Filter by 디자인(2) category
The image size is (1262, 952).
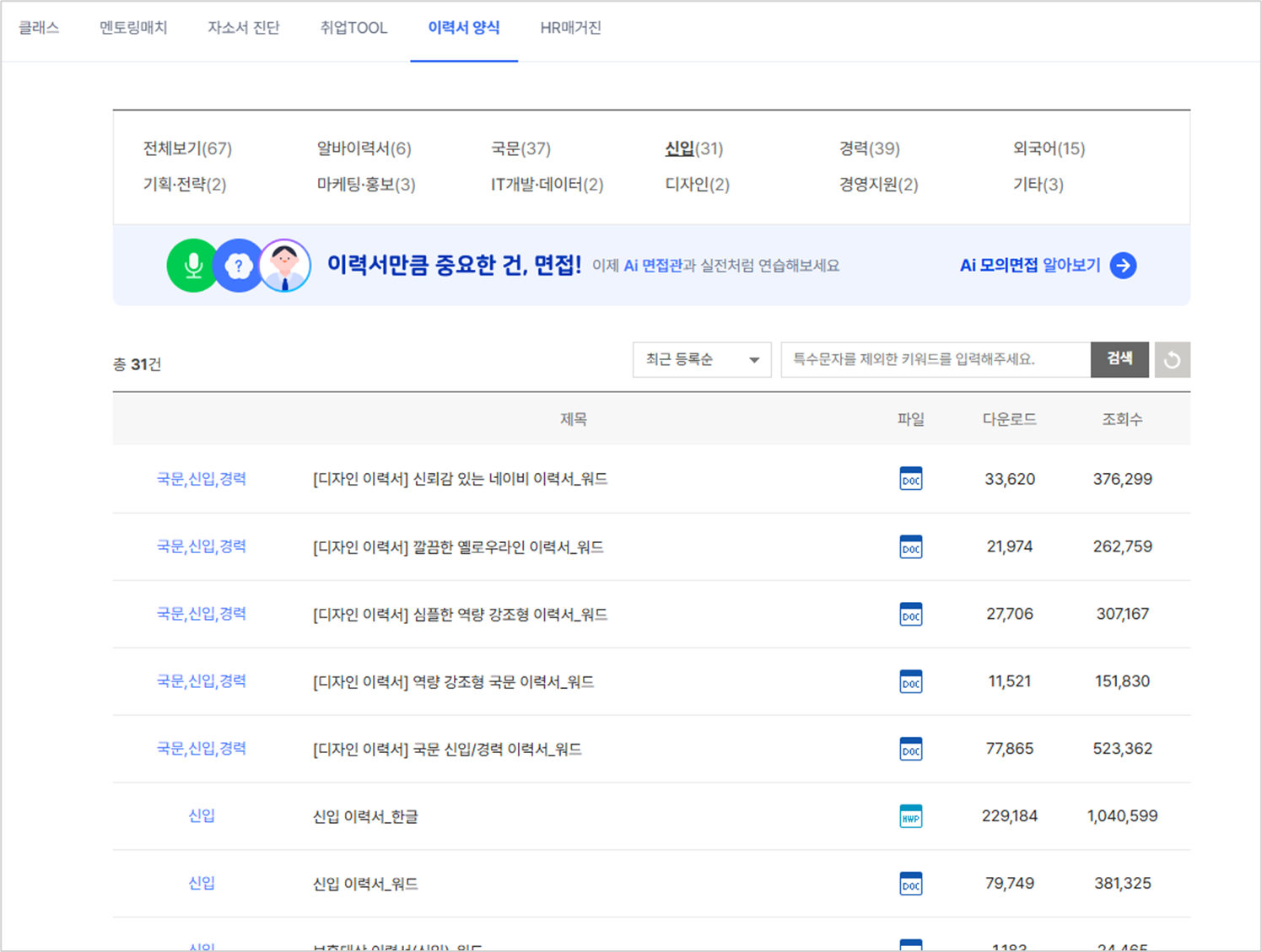coord(697,185)
